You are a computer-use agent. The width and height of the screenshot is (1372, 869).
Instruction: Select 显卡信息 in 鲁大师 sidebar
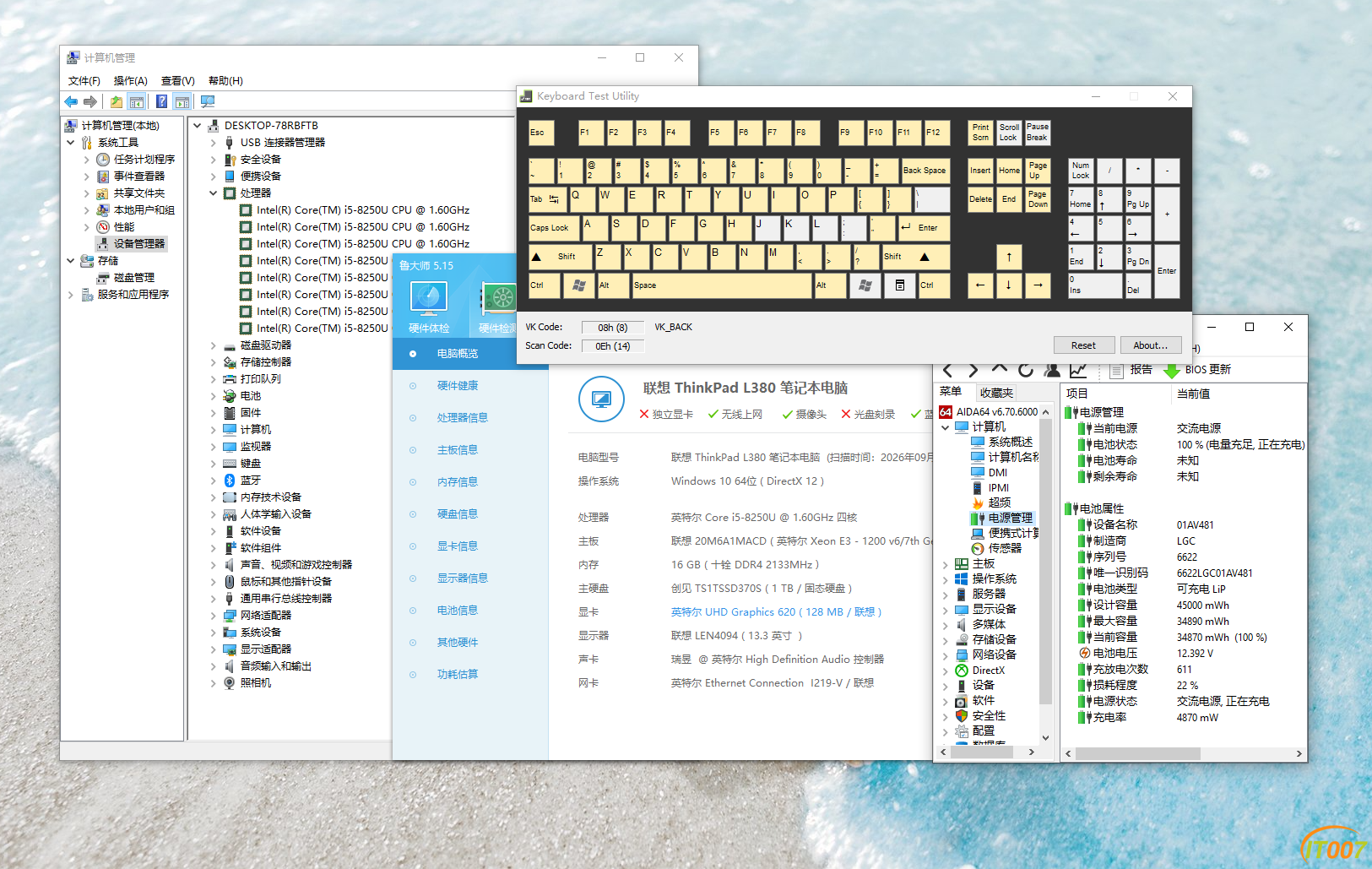pyautogui.click(x=470, y=546)
